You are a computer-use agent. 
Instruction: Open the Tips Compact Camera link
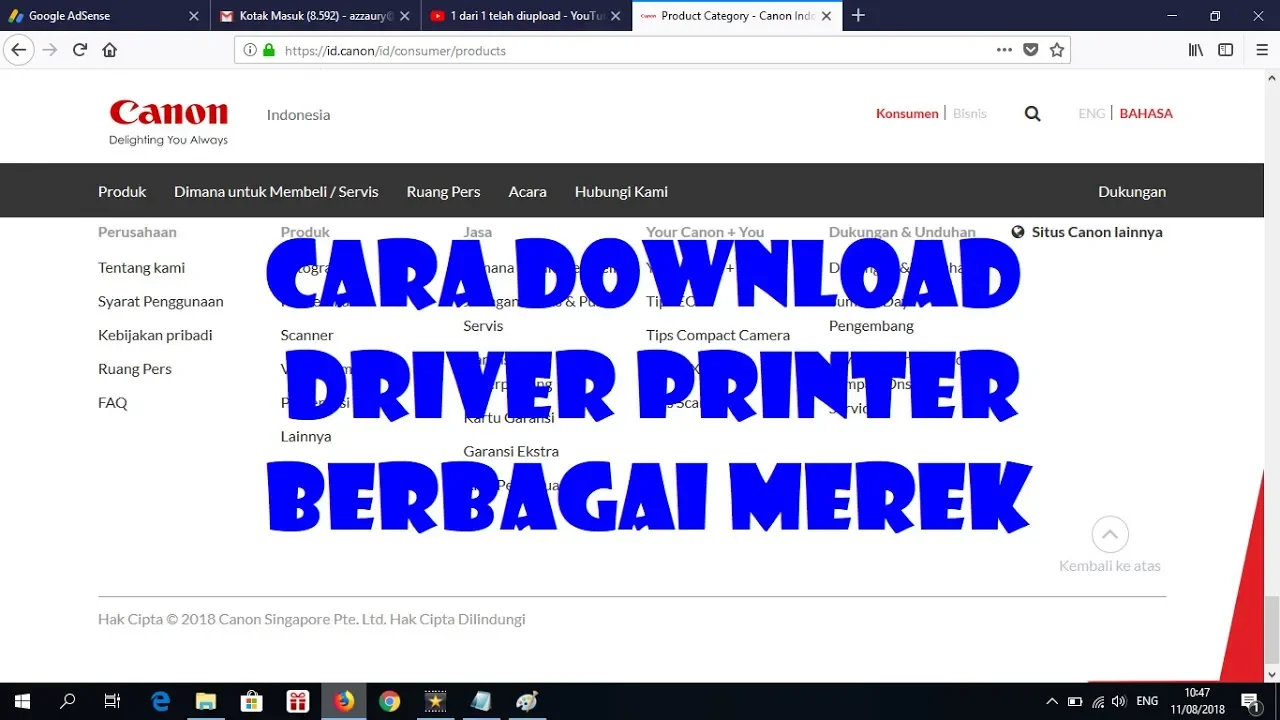pos(718,335)
